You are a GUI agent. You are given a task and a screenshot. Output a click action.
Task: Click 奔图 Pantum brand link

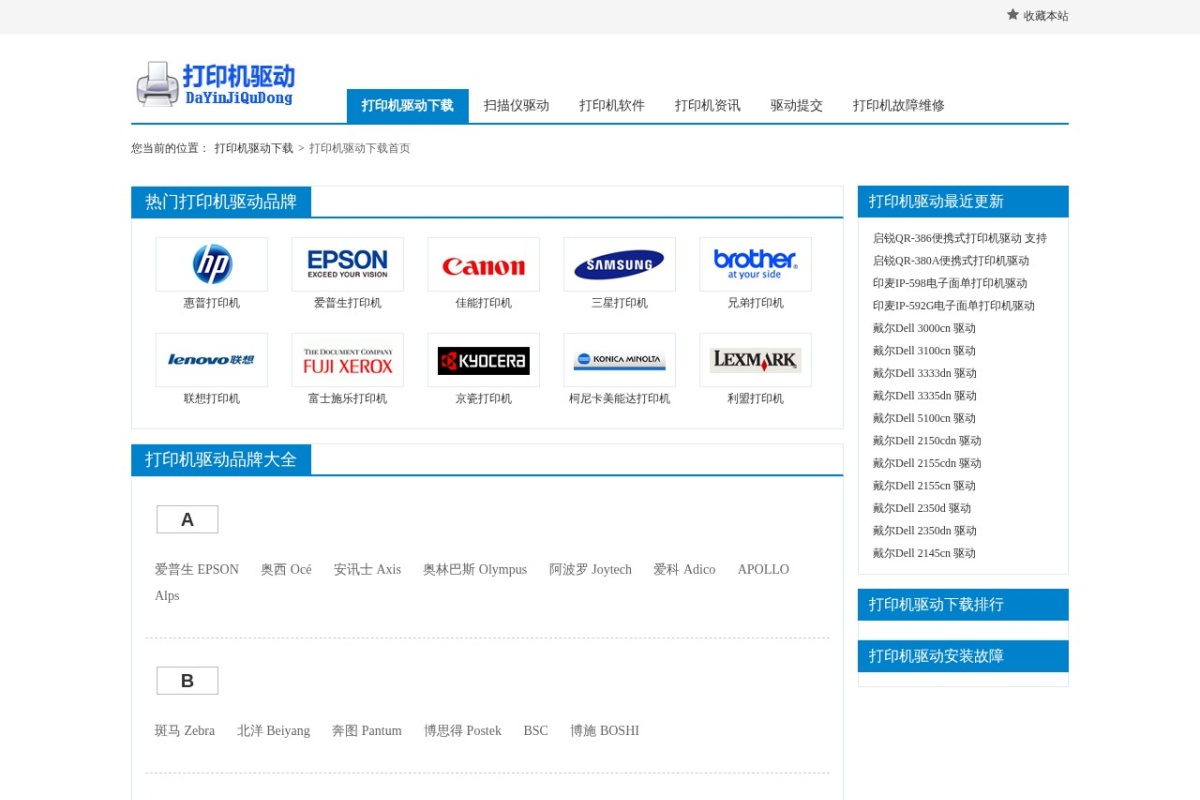pos(367,731)
